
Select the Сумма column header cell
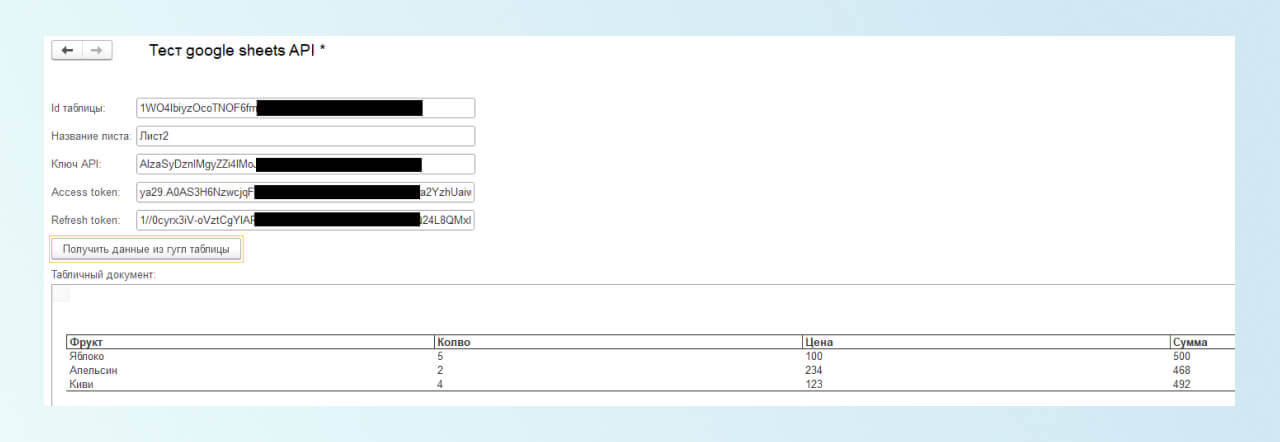tap(1203, 342)
